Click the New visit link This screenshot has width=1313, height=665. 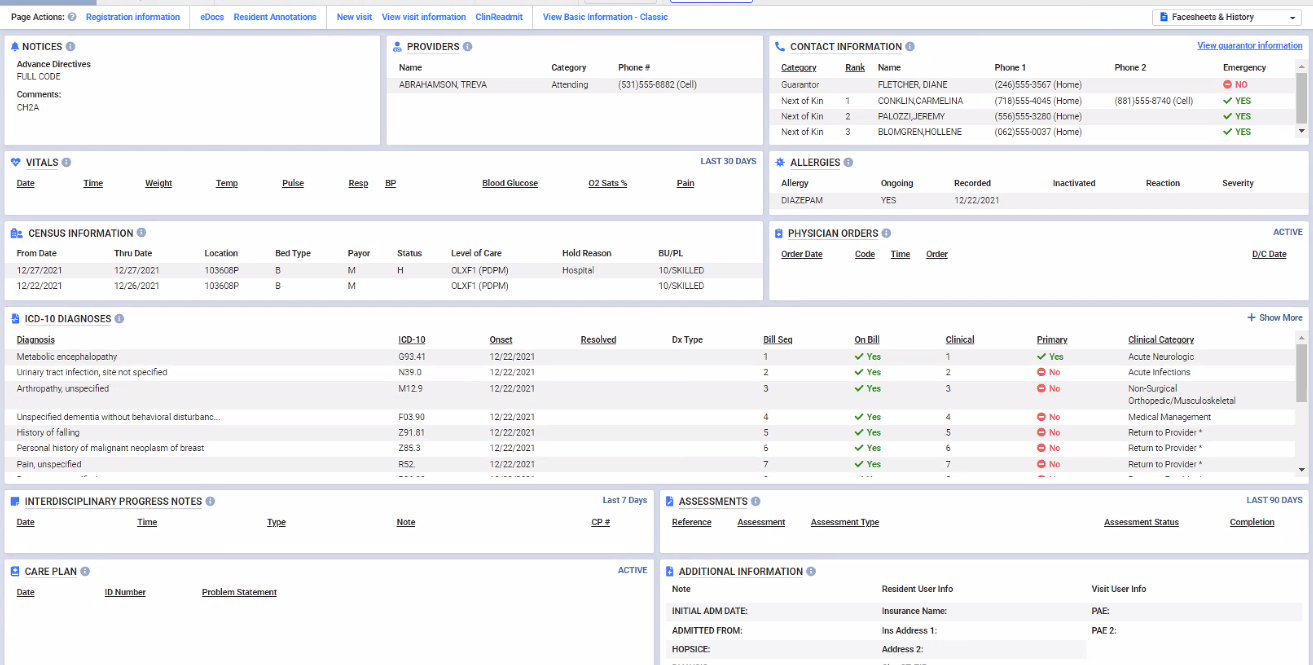(x=354, y=17)
